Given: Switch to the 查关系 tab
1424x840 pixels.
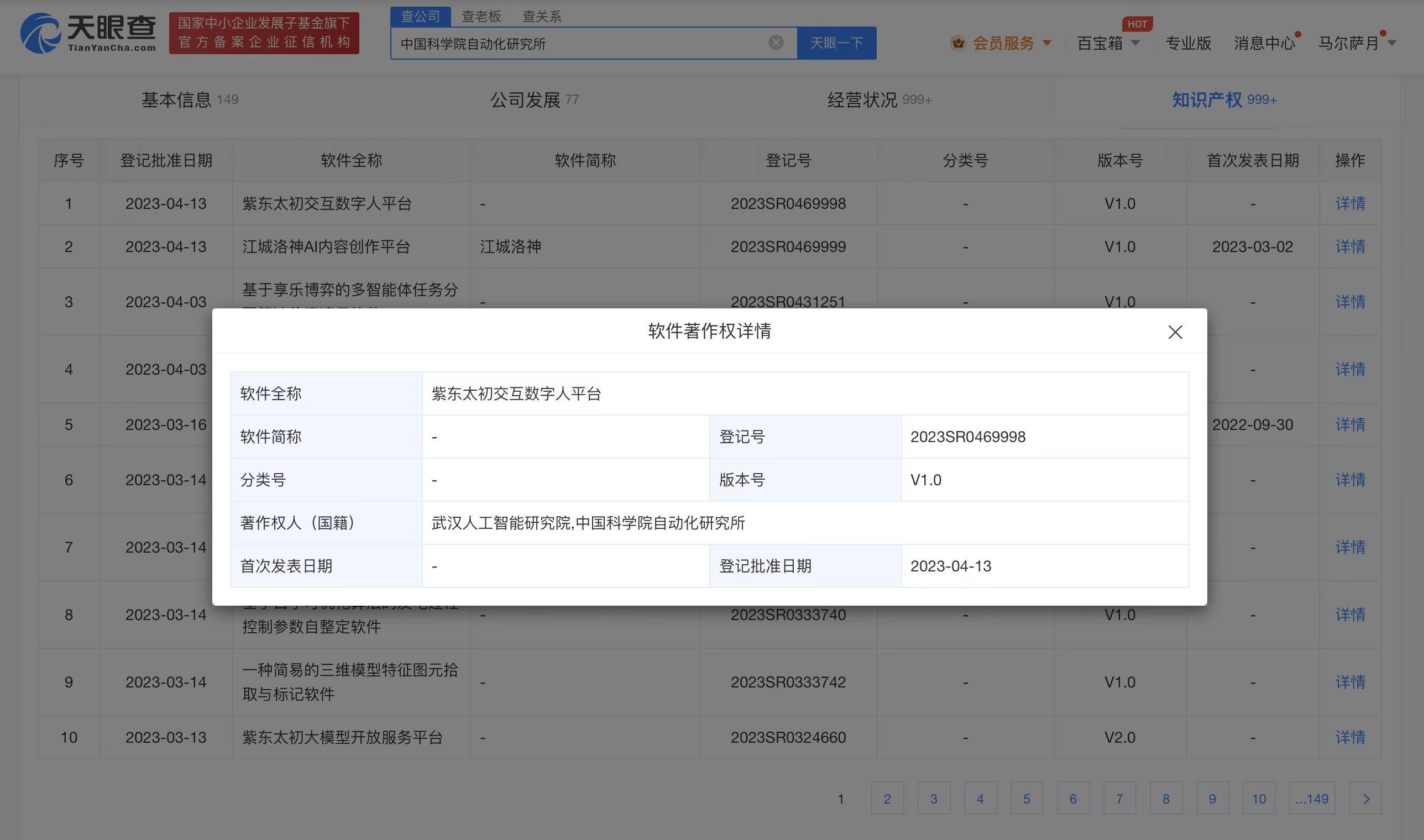Looking at the screenshot, I should point(541,16).
